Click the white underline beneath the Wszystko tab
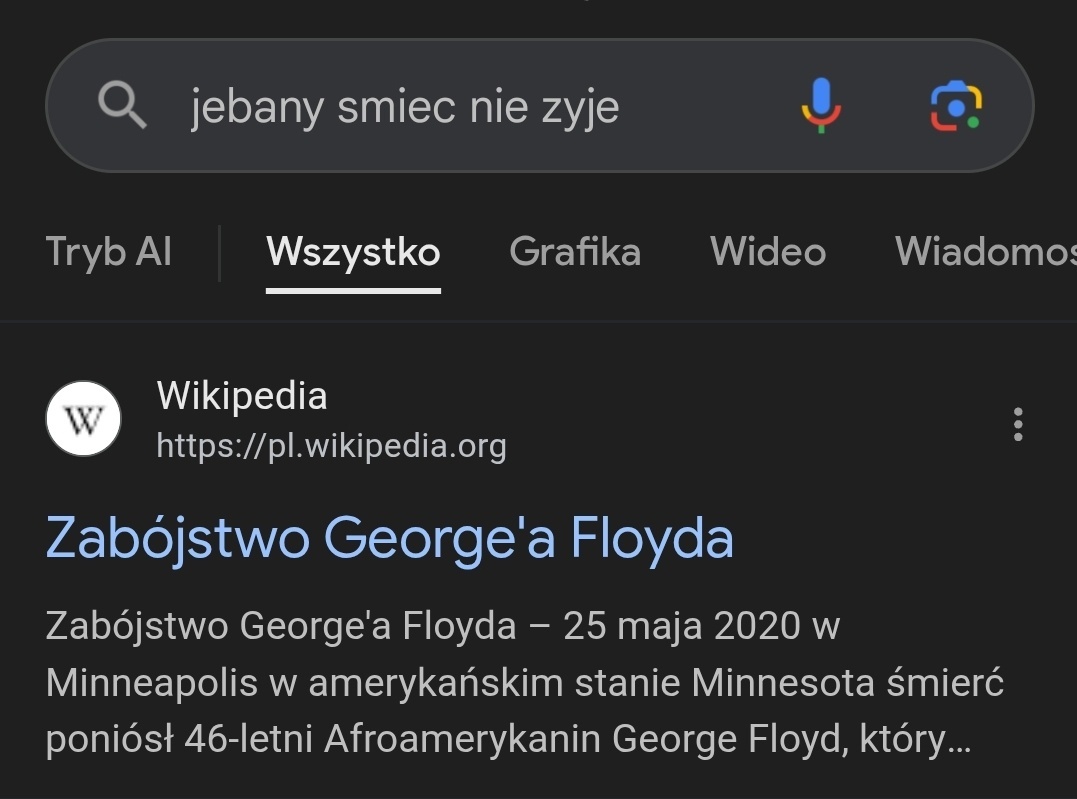 (353, 290)
